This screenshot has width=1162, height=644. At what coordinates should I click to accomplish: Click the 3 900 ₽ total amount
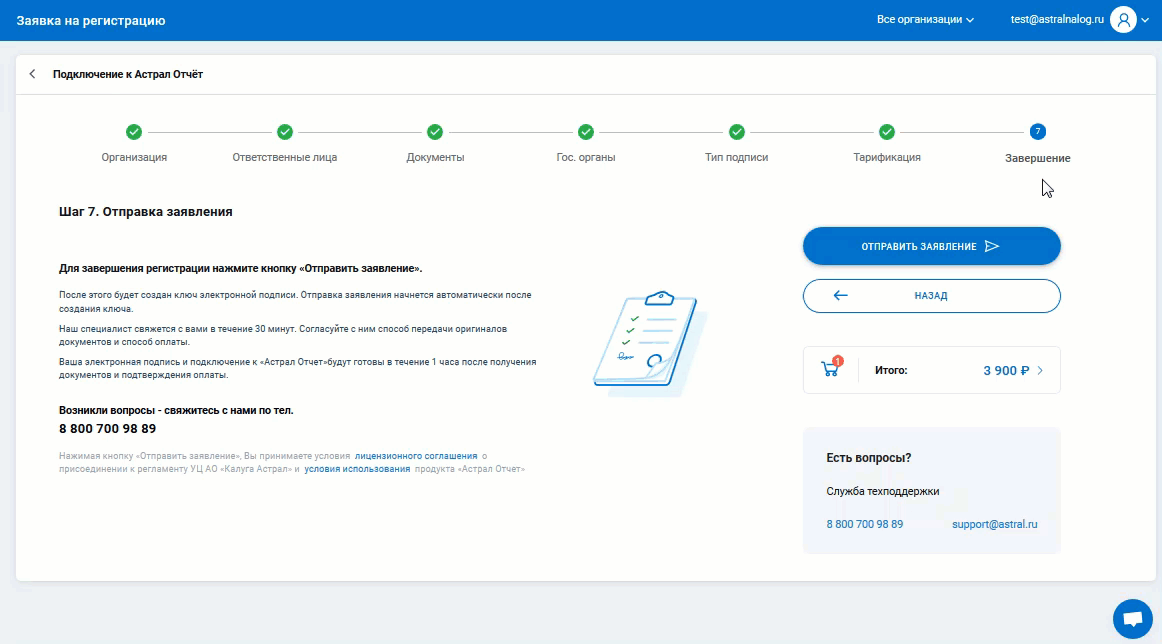click(x=1006, y=371)
